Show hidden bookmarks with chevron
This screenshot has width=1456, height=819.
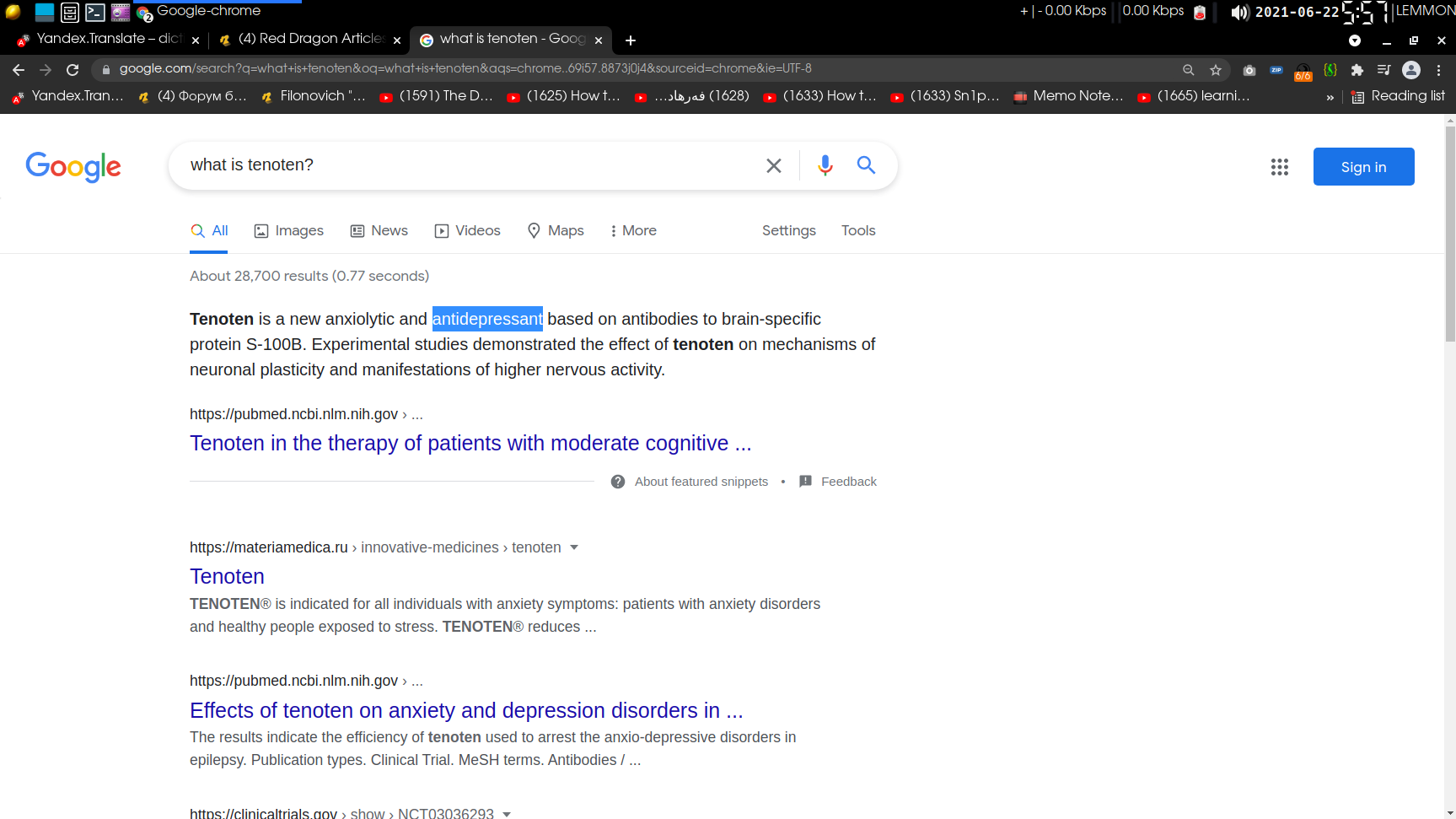coord(1330,97)
